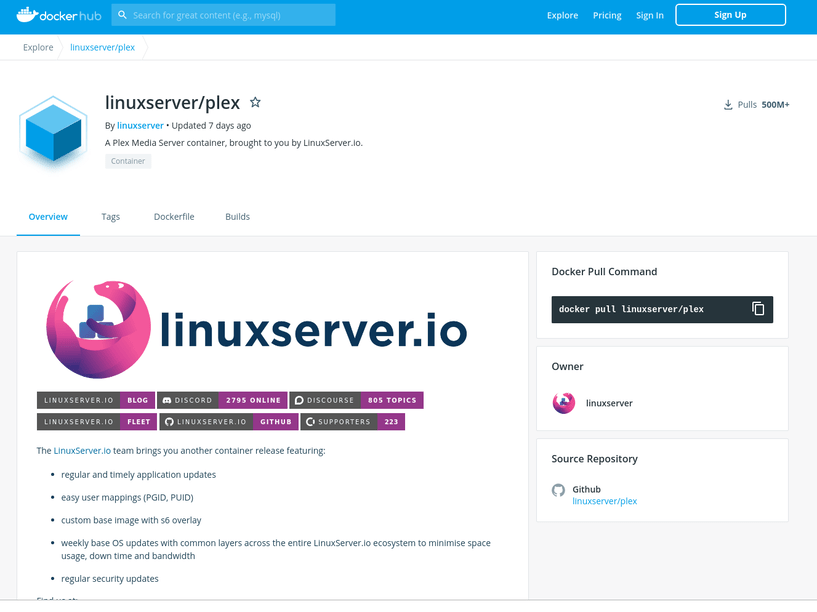Screen dimensions: 817x612
Task: Click the Docker Hub whale logo
Action: (58, 15)
